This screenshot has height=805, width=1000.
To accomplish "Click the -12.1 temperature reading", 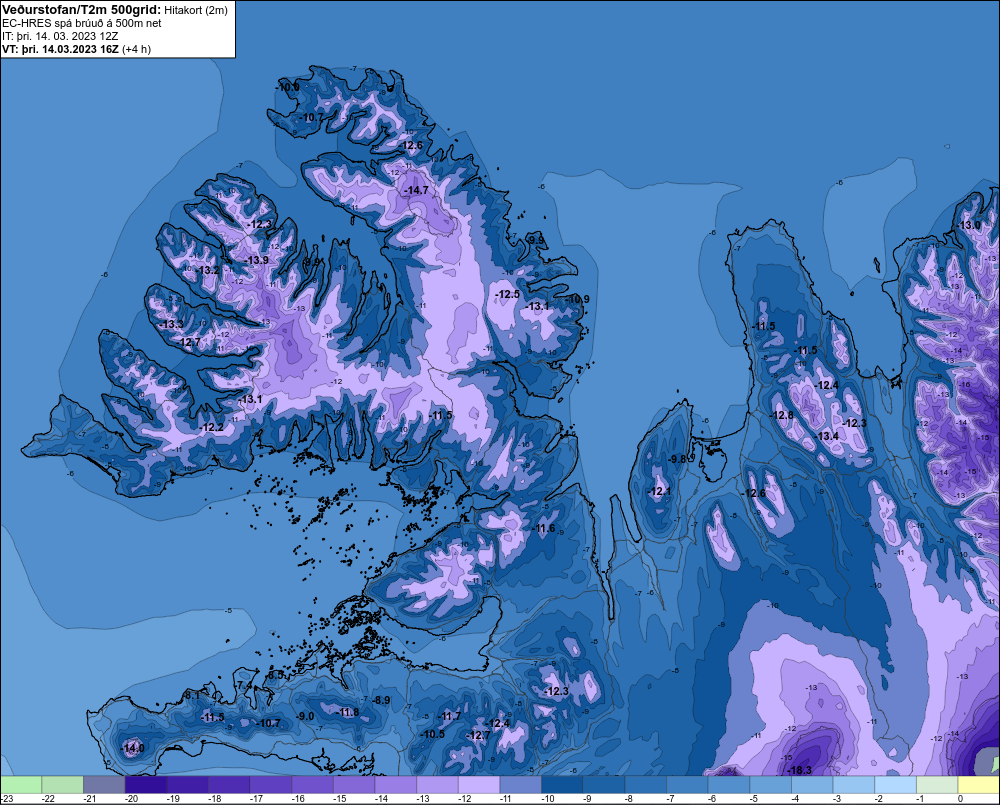I will click(x=659, y=491).
